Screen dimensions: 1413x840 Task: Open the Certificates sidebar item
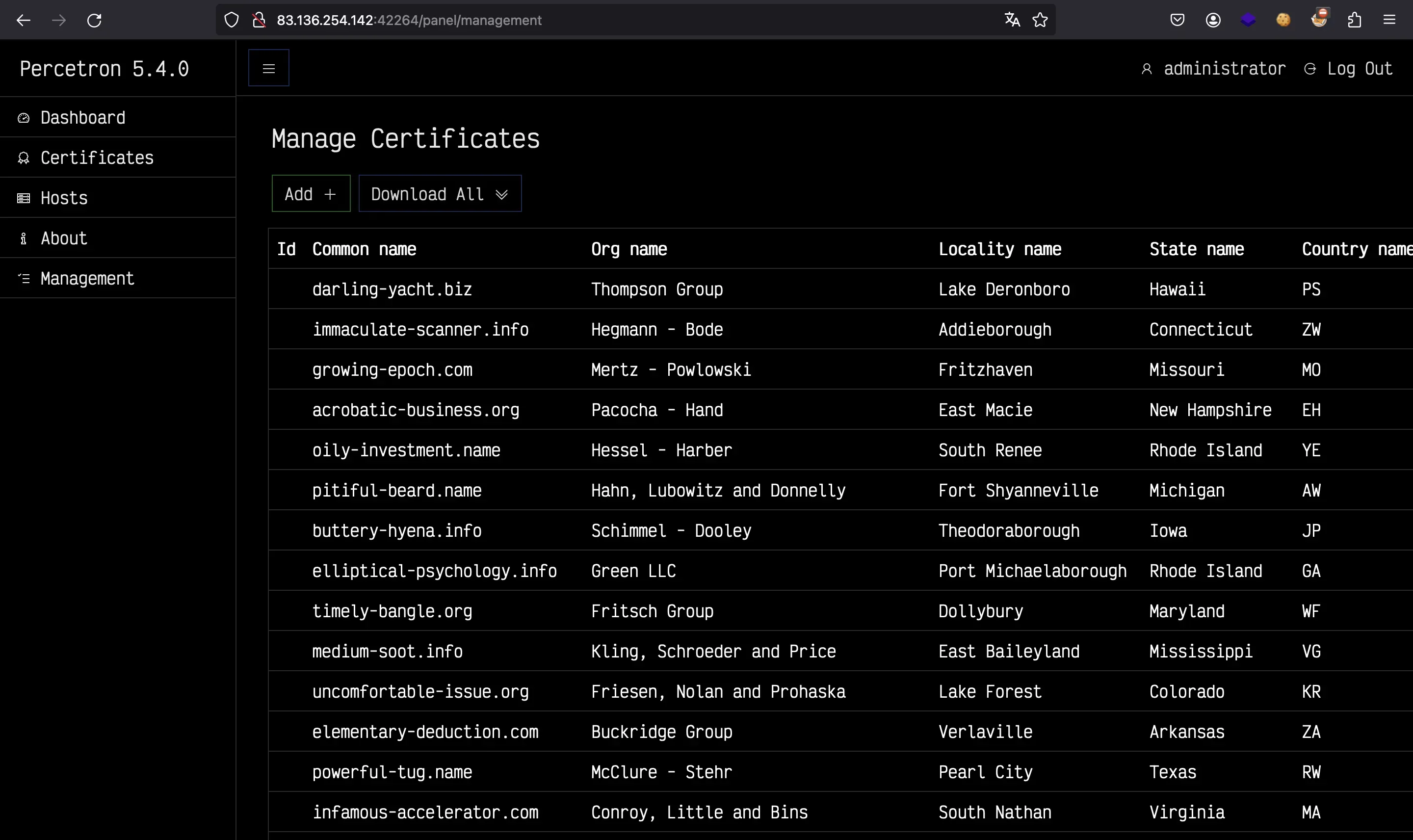97,158
